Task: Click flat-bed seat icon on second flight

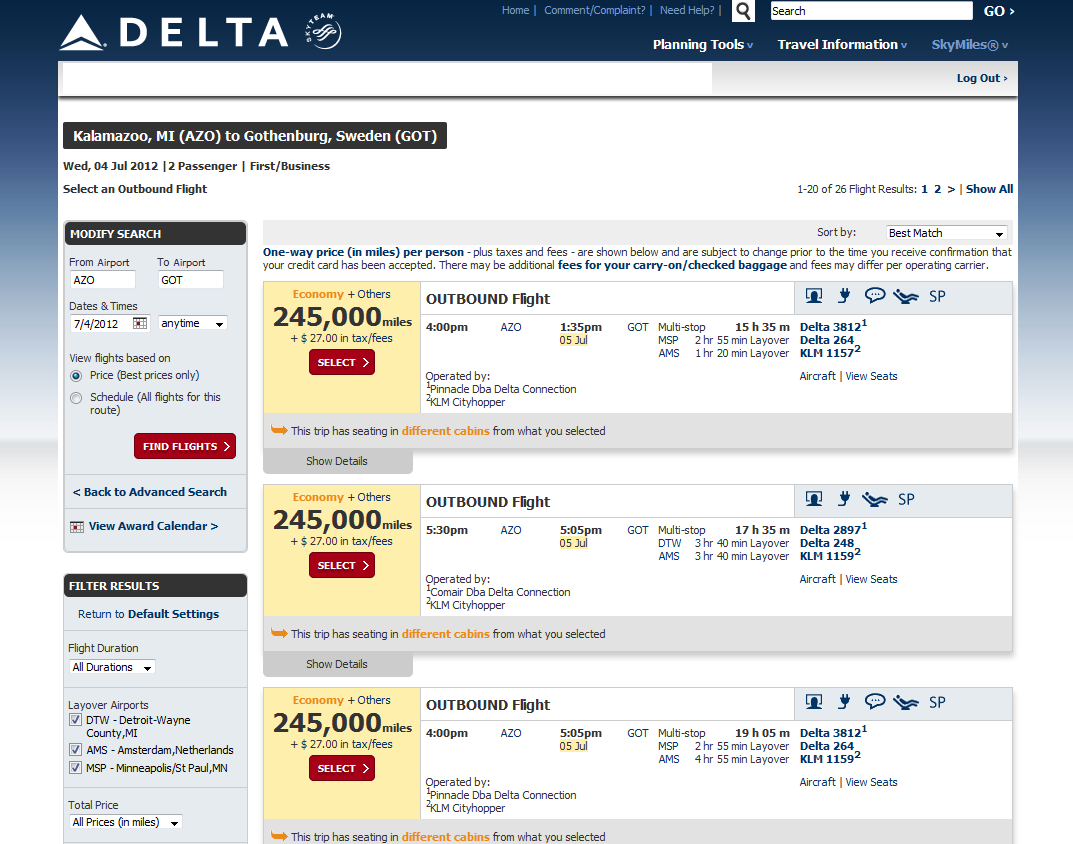Action: tap(875, 499)
